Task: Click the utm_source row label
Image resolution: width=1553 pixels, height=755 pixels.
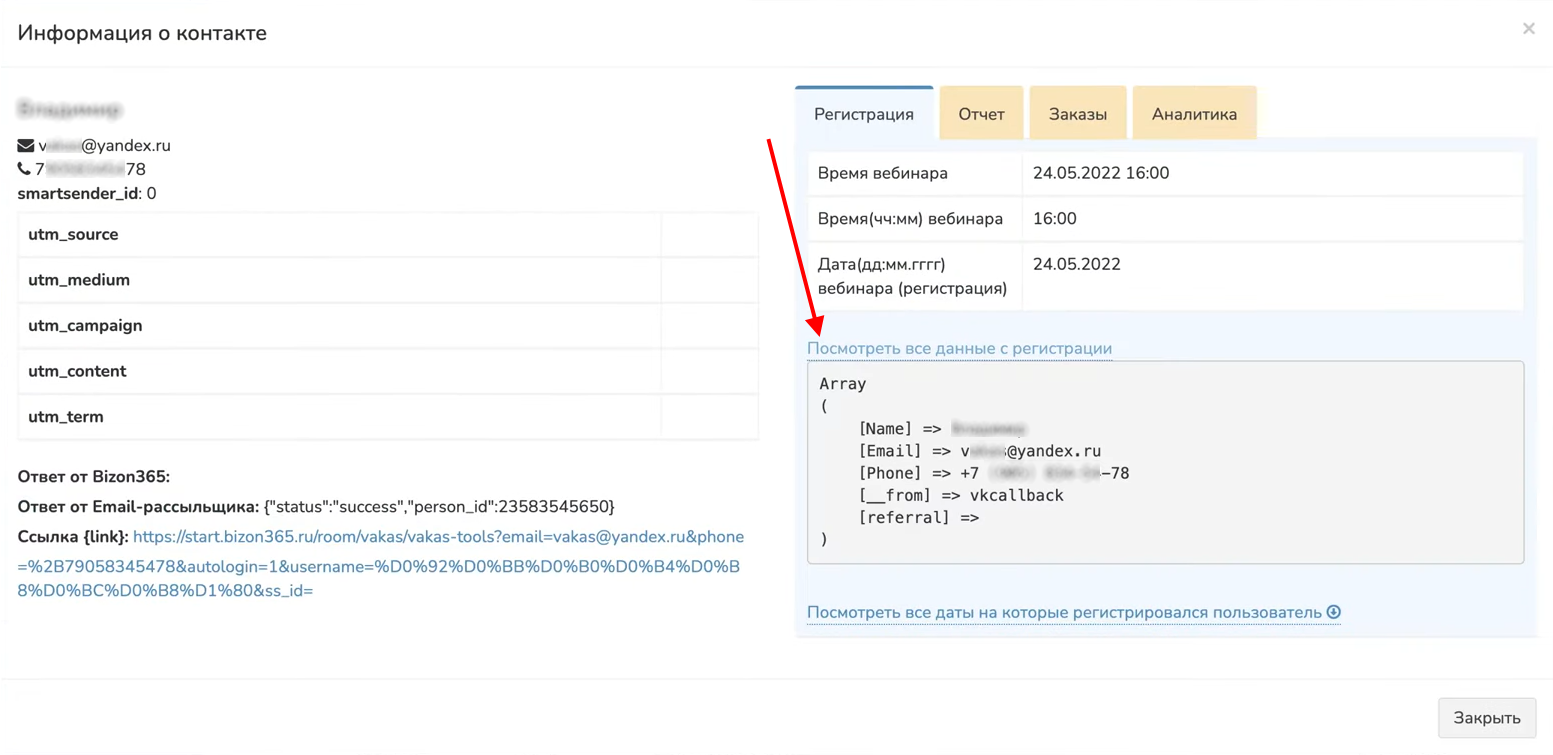Action: [x=73, y=235]
